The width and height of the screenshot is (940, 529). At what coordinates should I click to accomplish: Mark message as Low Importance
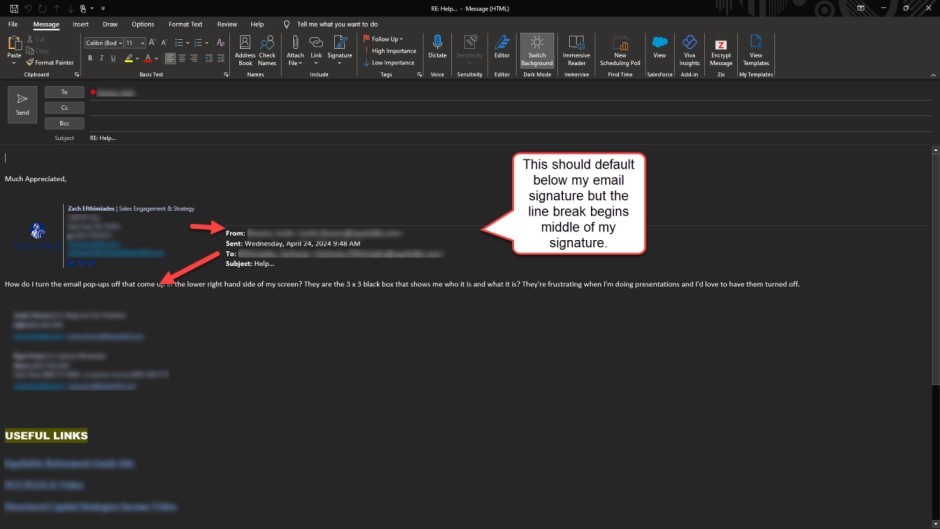388,62
